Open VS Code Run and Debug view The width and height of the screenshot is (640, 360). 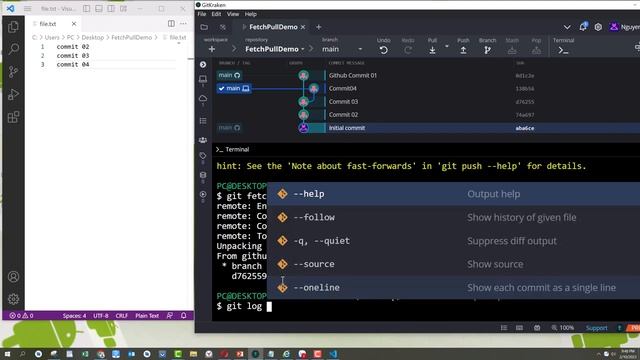point(13,94)
